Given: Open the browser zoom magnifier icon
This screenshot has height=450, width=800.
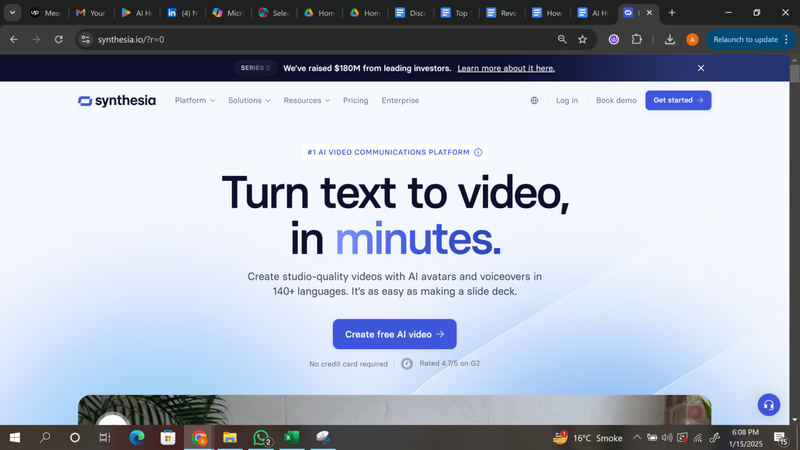Looking at the screenshot, I should (x=562, y=39).
